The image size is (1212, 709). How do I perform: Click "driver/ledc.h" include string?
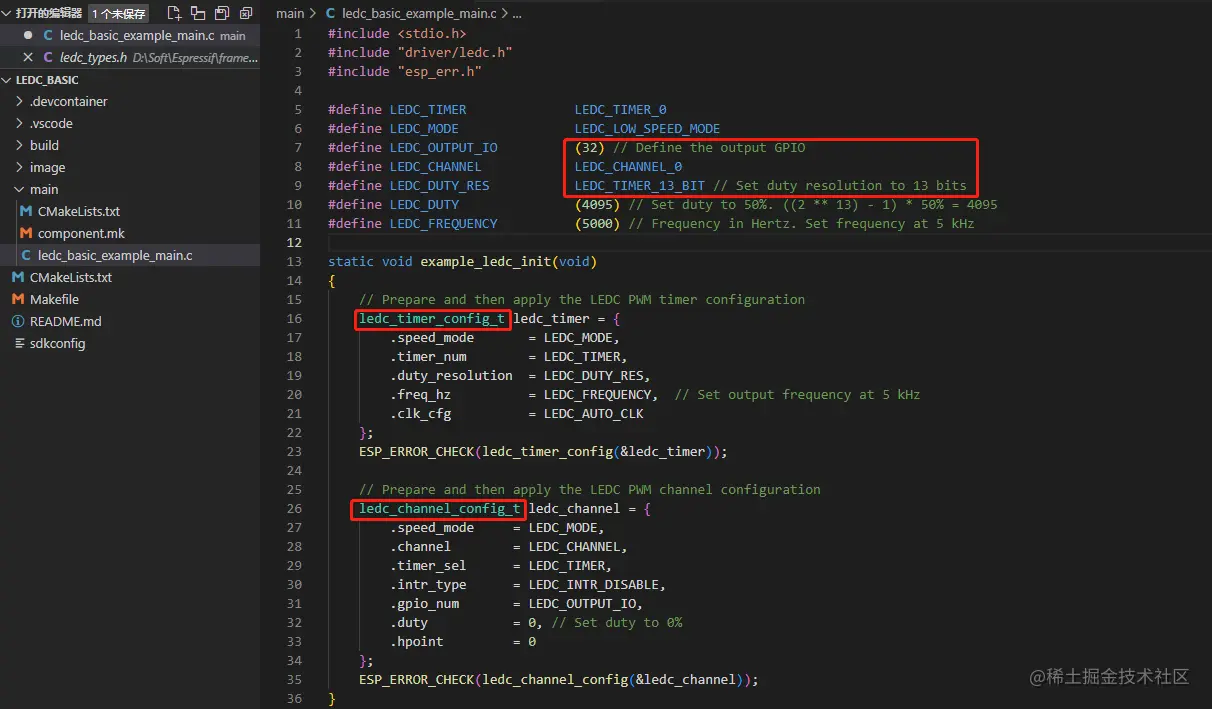(455, 52)
